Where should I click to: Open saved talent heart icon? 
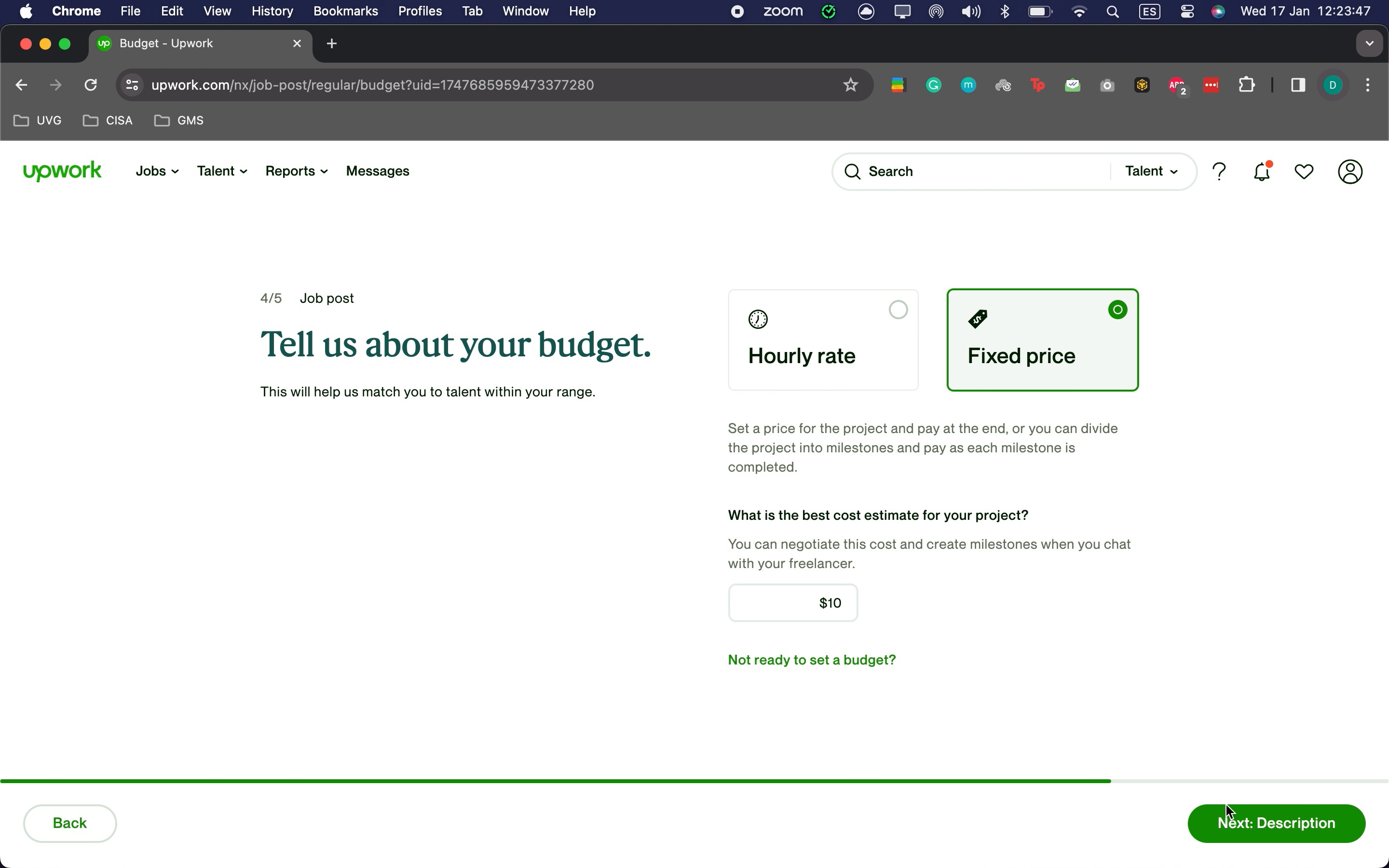pos(1304,172)
